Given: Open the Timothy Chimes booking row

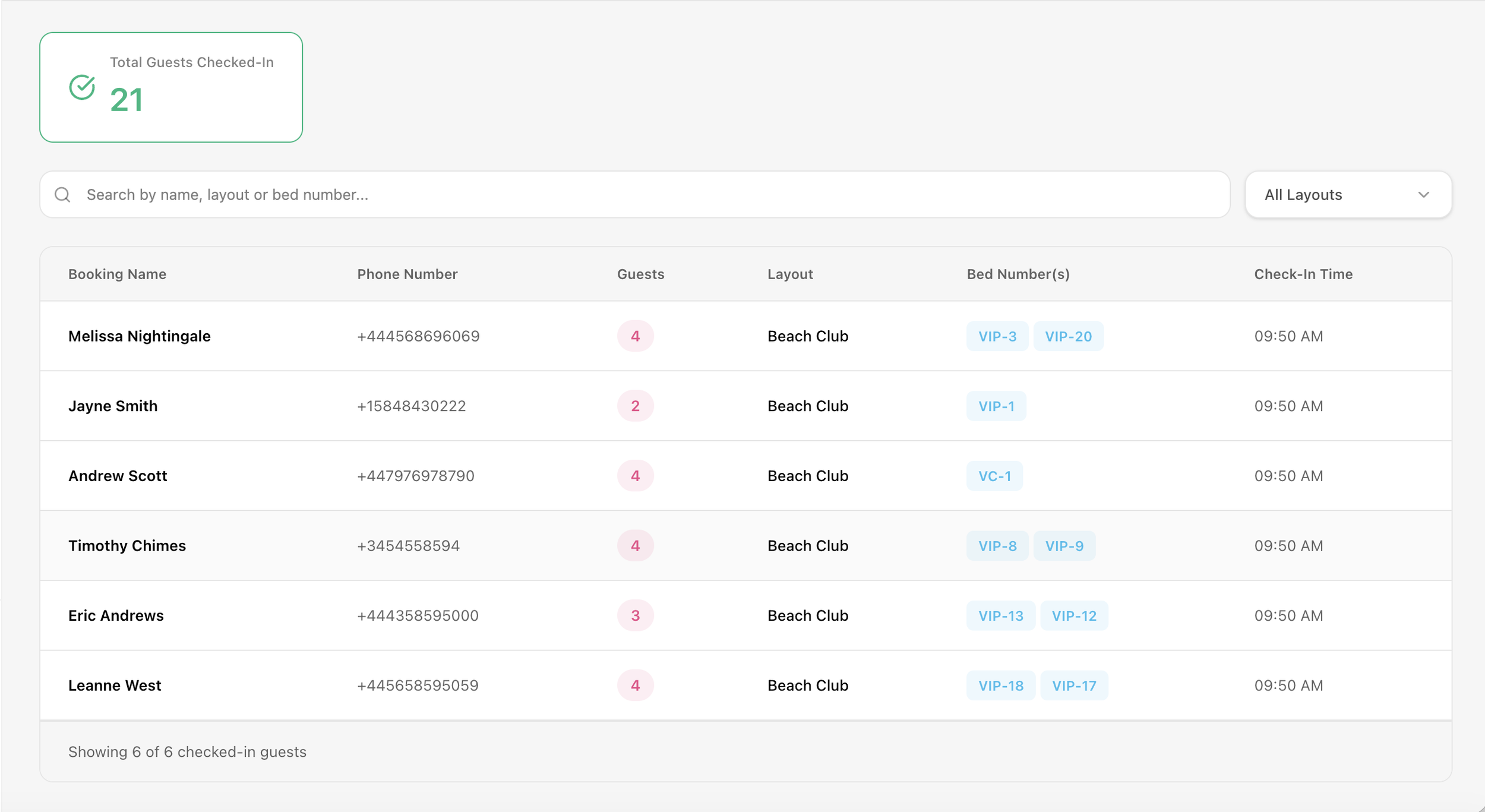Looking at the screenshot, I should click(x=127, y=546).
